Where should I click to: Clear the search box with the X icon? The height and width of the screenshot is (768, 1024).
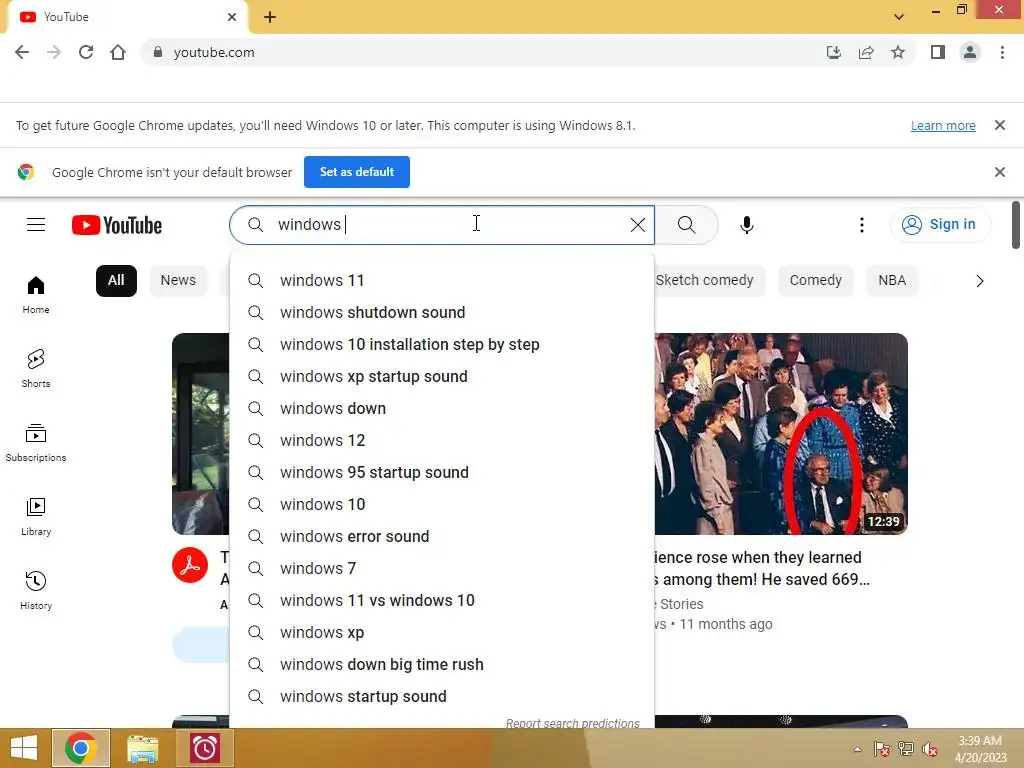[637, 225]
